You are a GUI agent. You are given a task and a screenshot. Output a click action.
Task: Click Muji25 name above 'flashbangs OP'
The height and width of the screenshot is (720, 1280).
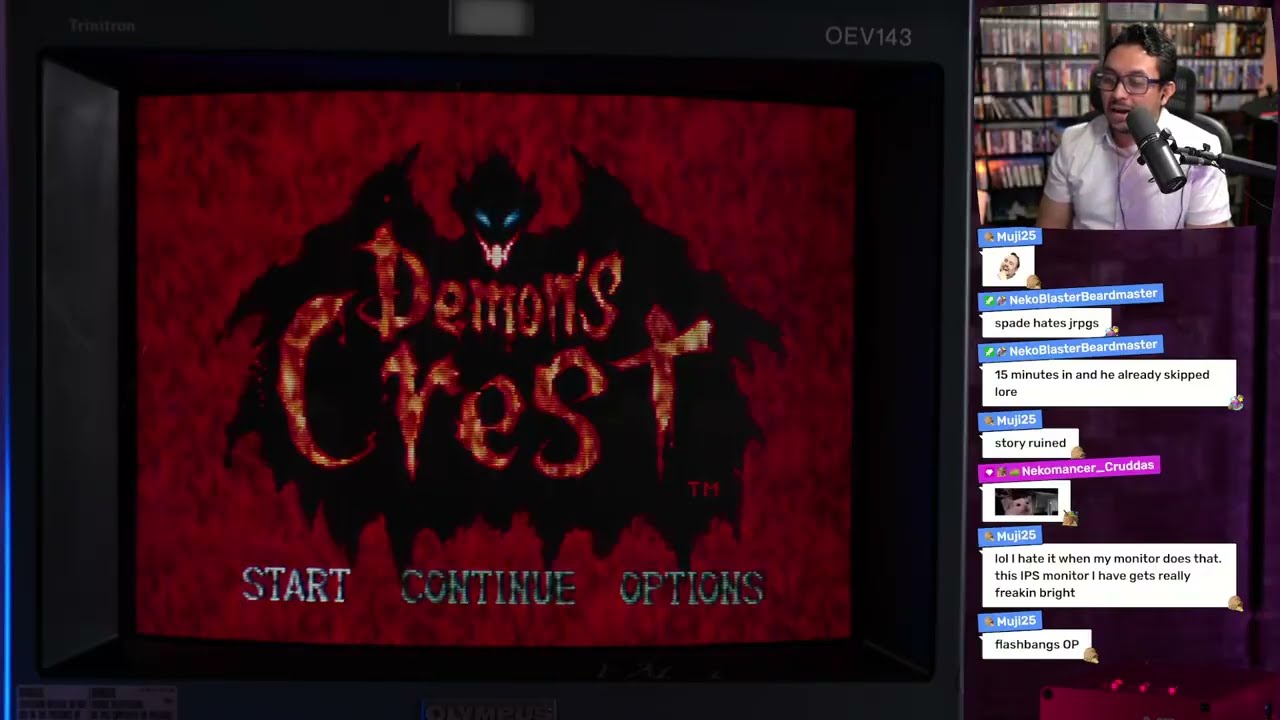pyautogui.click(x=1016, y=621)
